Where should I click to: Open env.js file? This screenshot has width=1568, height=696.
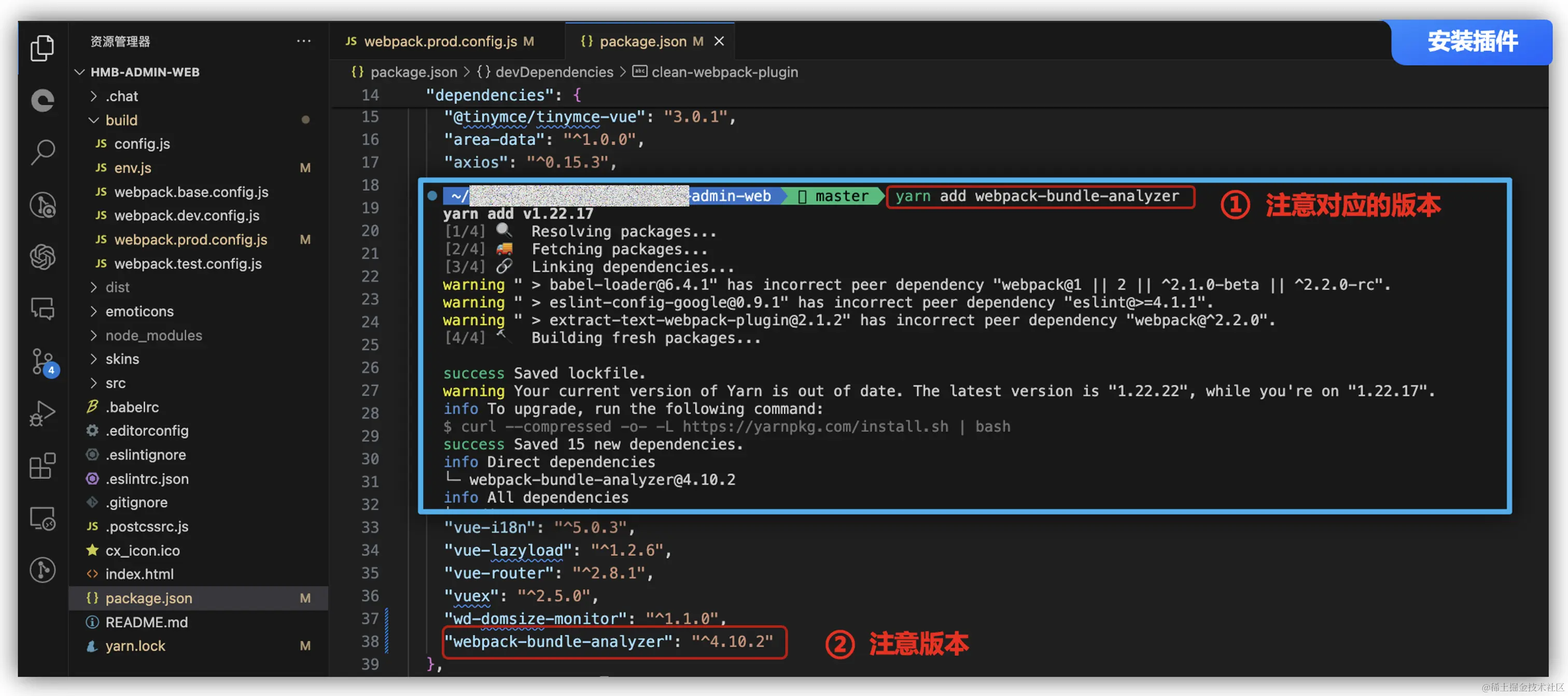(x=132, y=168)
